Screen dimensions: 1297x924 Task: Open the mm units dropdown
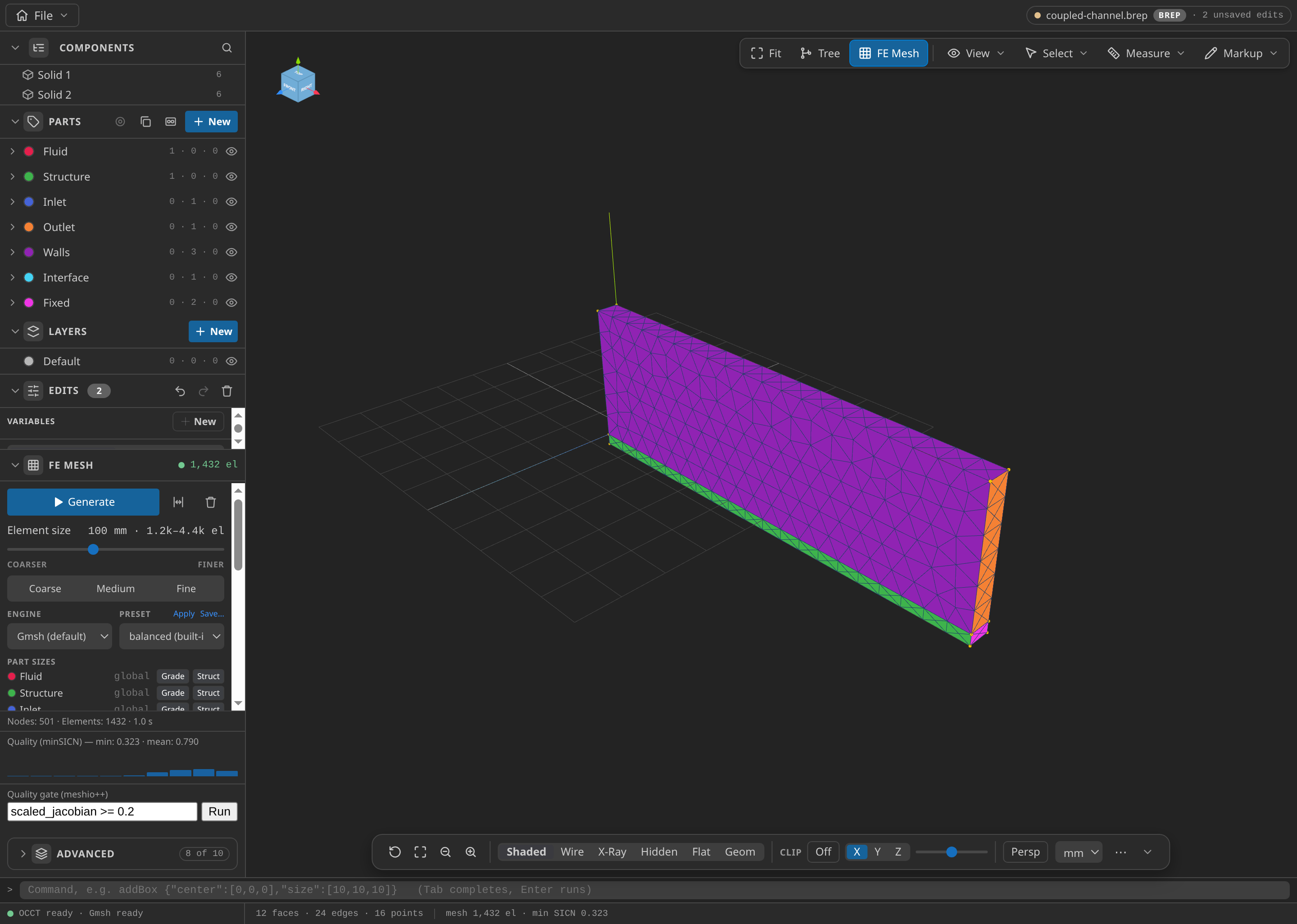1079,852
